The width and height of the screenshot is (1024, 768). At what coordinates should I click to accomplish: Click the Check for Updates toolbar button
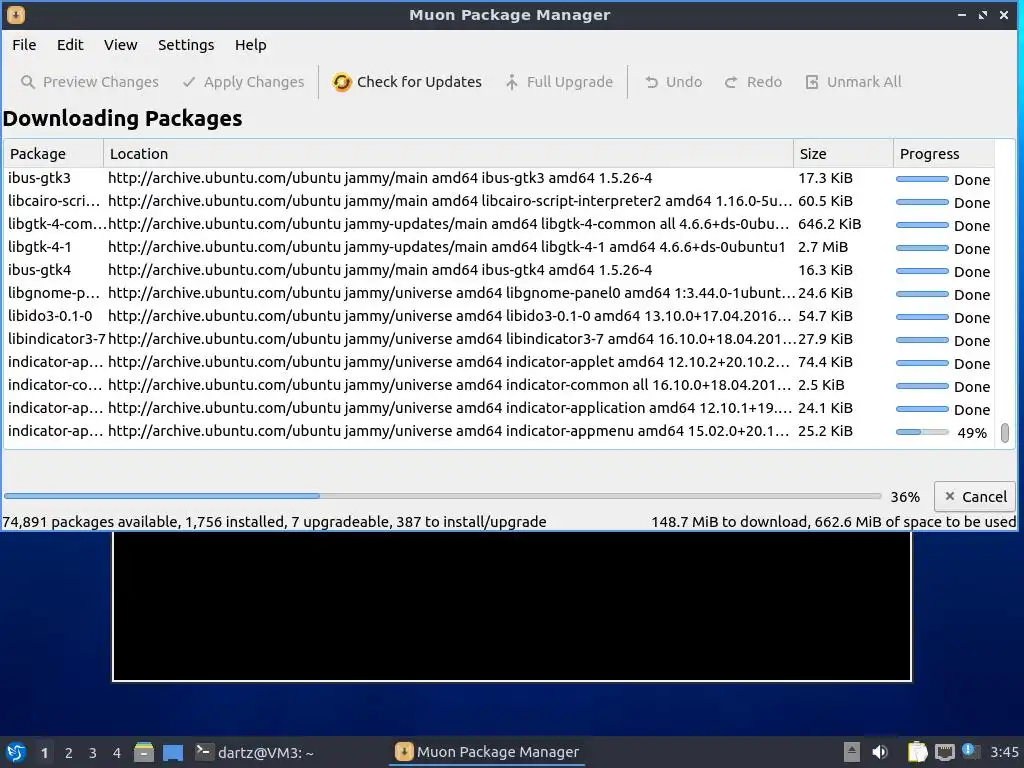407,82
